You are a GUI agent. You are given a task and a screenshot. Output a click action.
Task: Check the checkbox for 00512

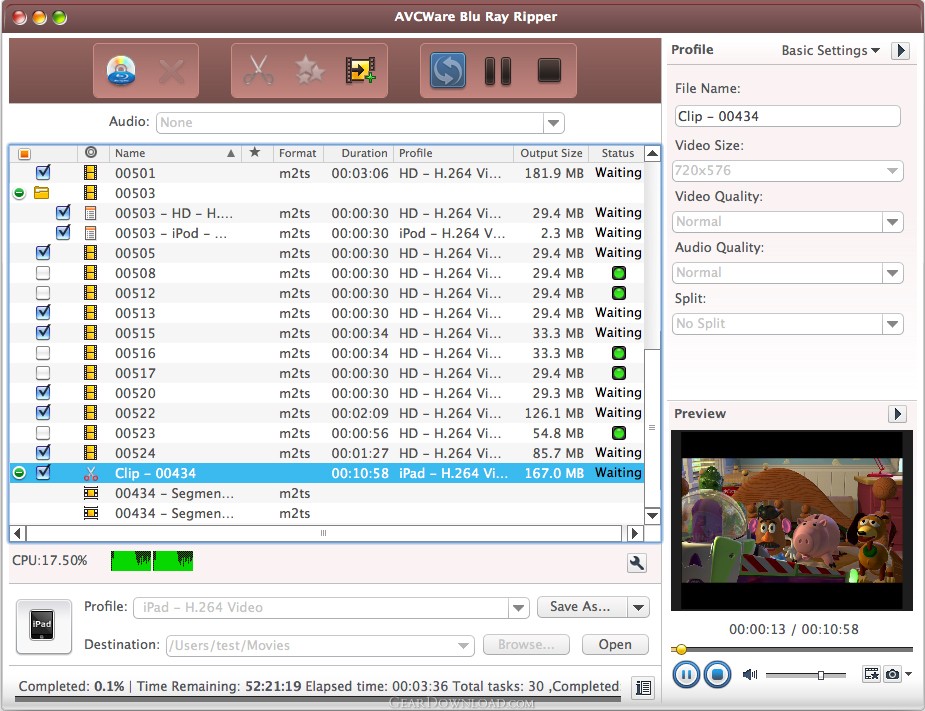pos(42,293)
